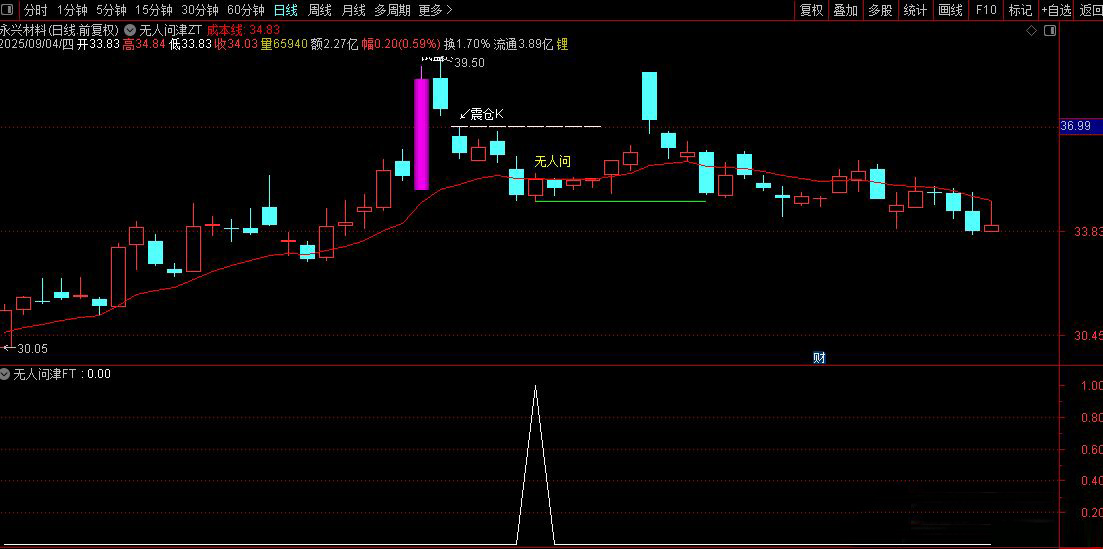
Task: Click the 震仓K annotation label
Action: click(488, 114)
